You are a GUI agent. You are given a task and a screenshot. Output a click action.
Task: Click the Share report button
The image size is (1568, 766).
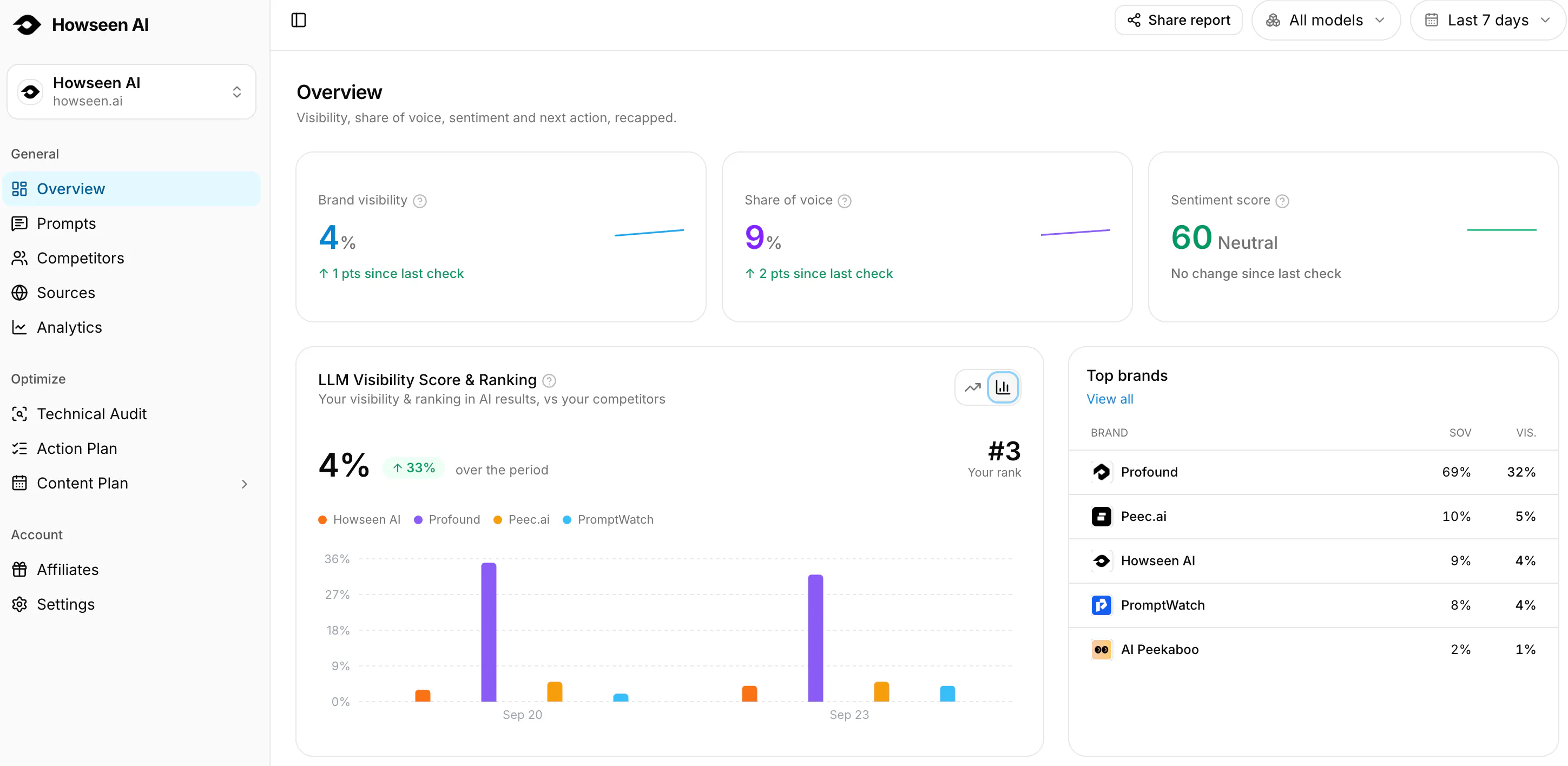coord(1178,20)
